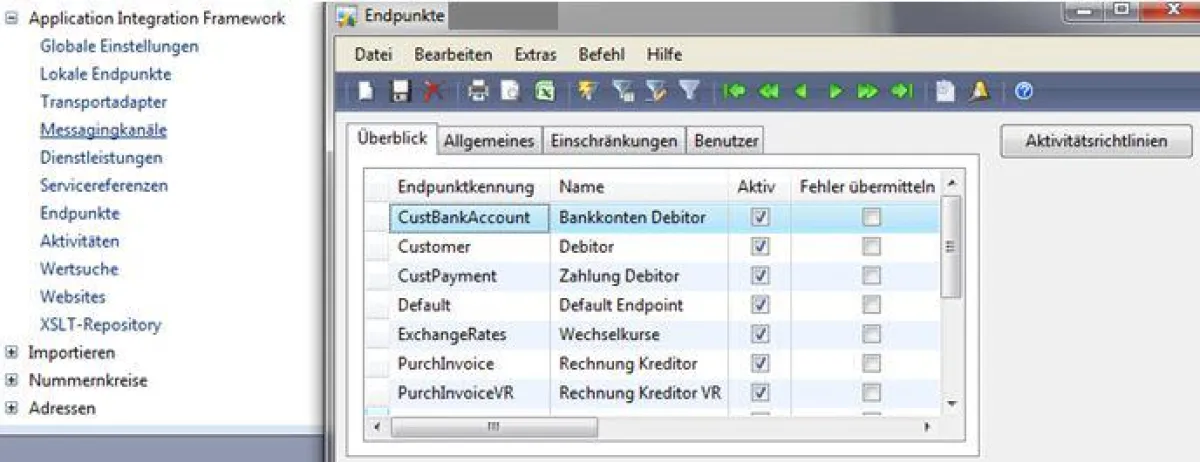Viewport: 1200px width, 462px height.
Task: Enable Fehler übermitteln for CustBankAccount
Action: (x=873, y=217)
